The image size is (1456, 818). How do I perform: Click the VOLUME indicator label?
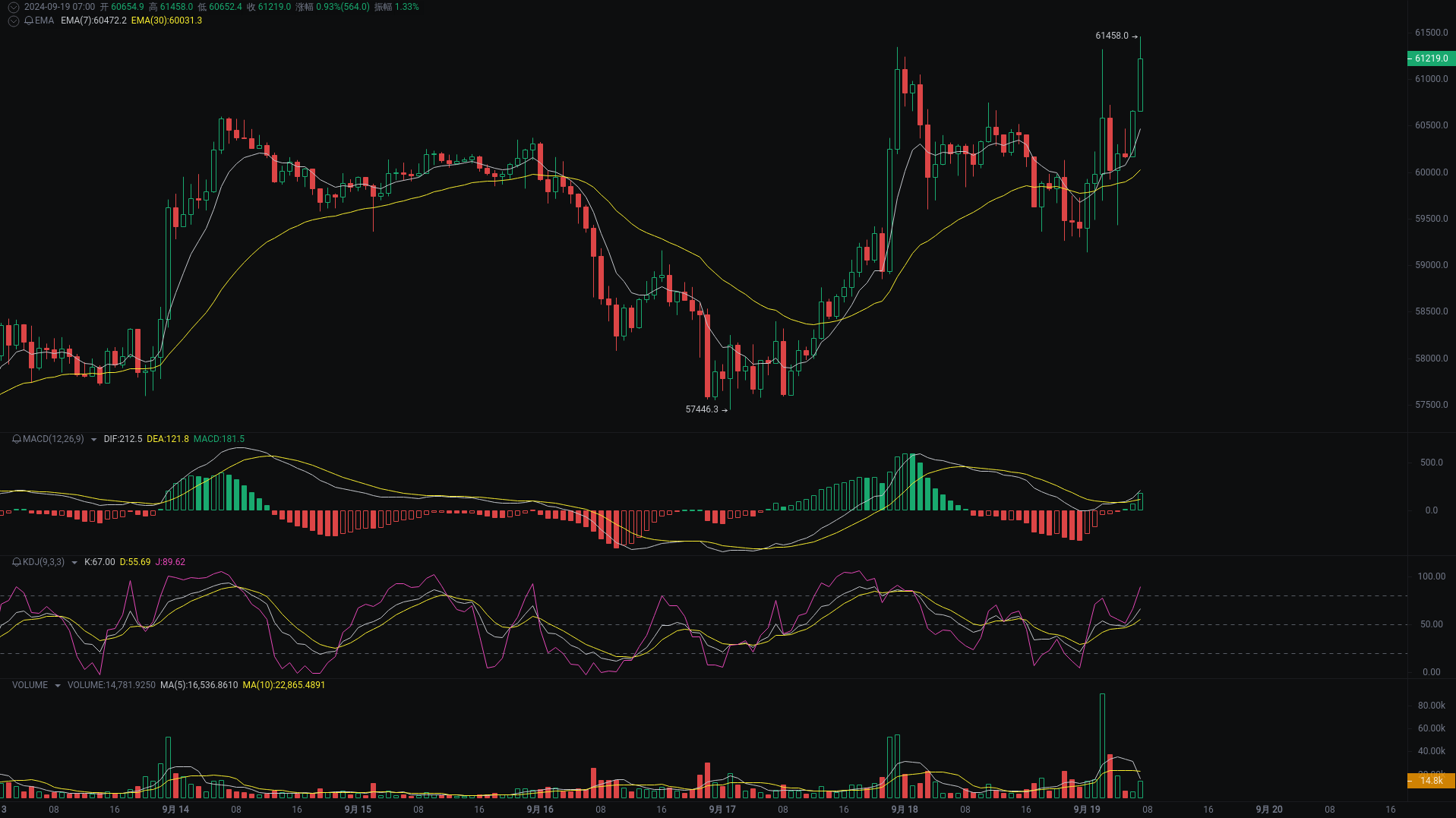point(30,685)
